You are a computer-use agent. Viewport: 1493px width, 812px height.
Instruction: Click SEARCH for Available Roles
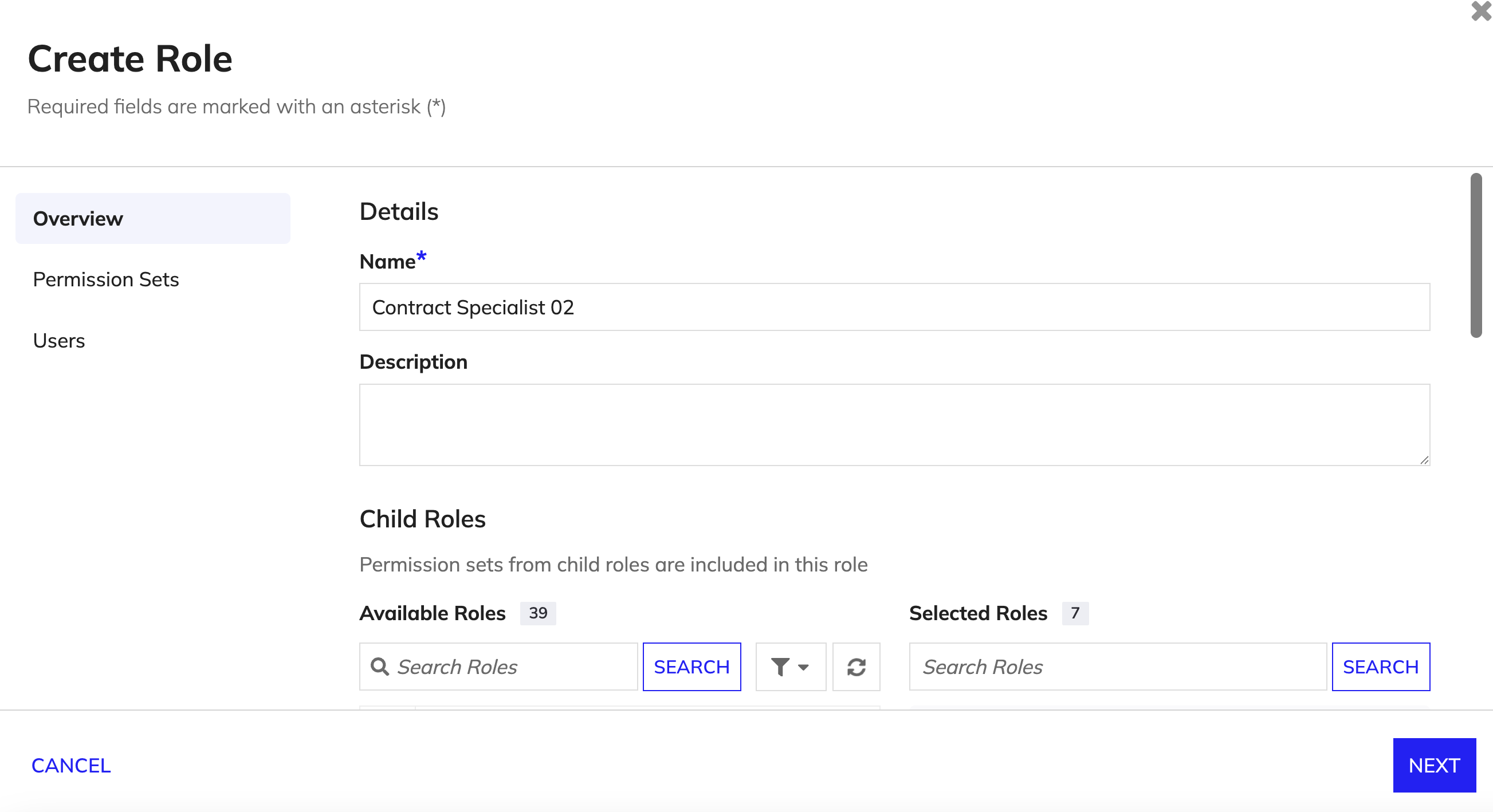[692, 667]
